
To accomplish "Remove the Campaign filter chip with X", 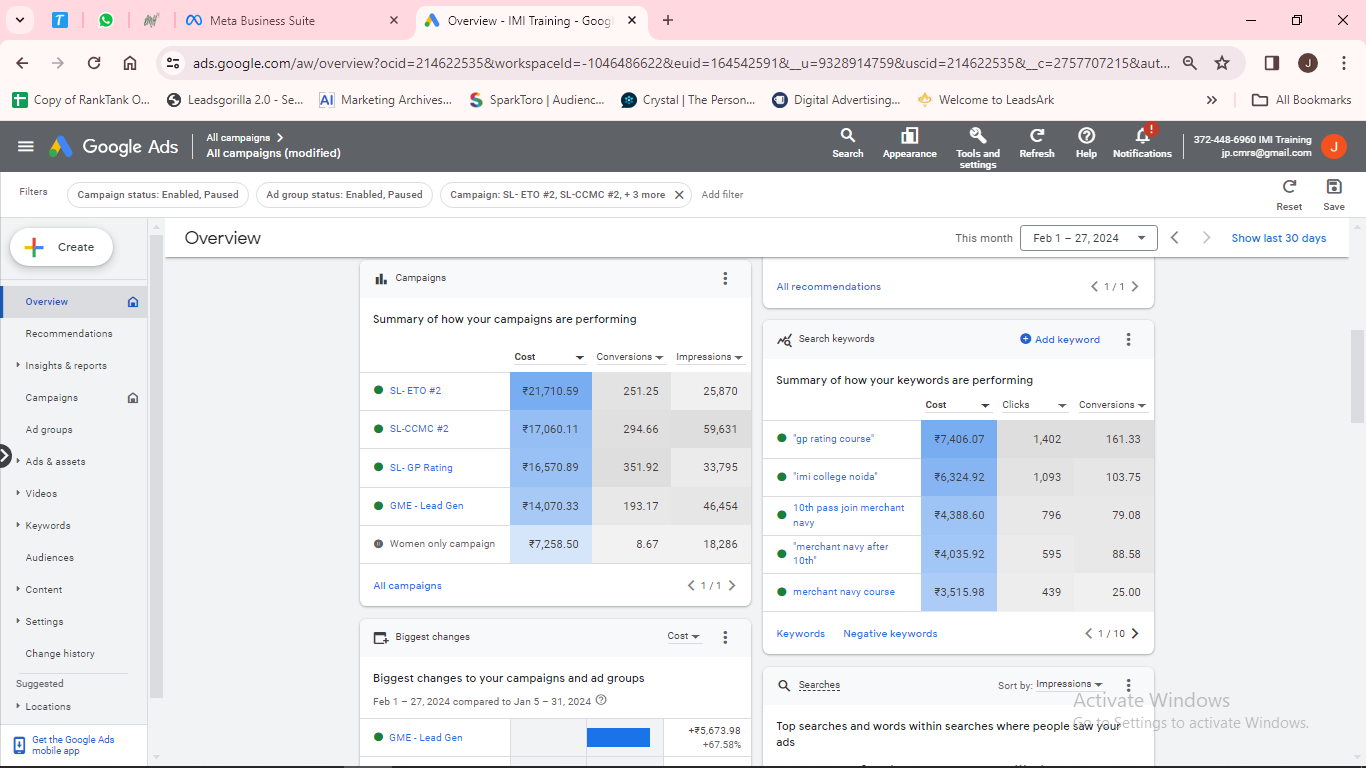I will point(679,195).
